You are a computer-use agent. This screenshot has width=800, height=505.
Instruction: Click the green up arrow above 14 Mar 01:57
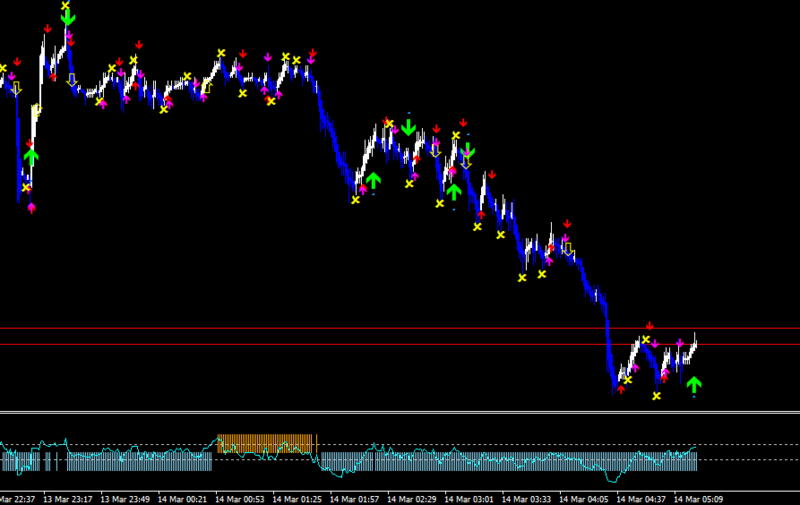tap(373, 180)
